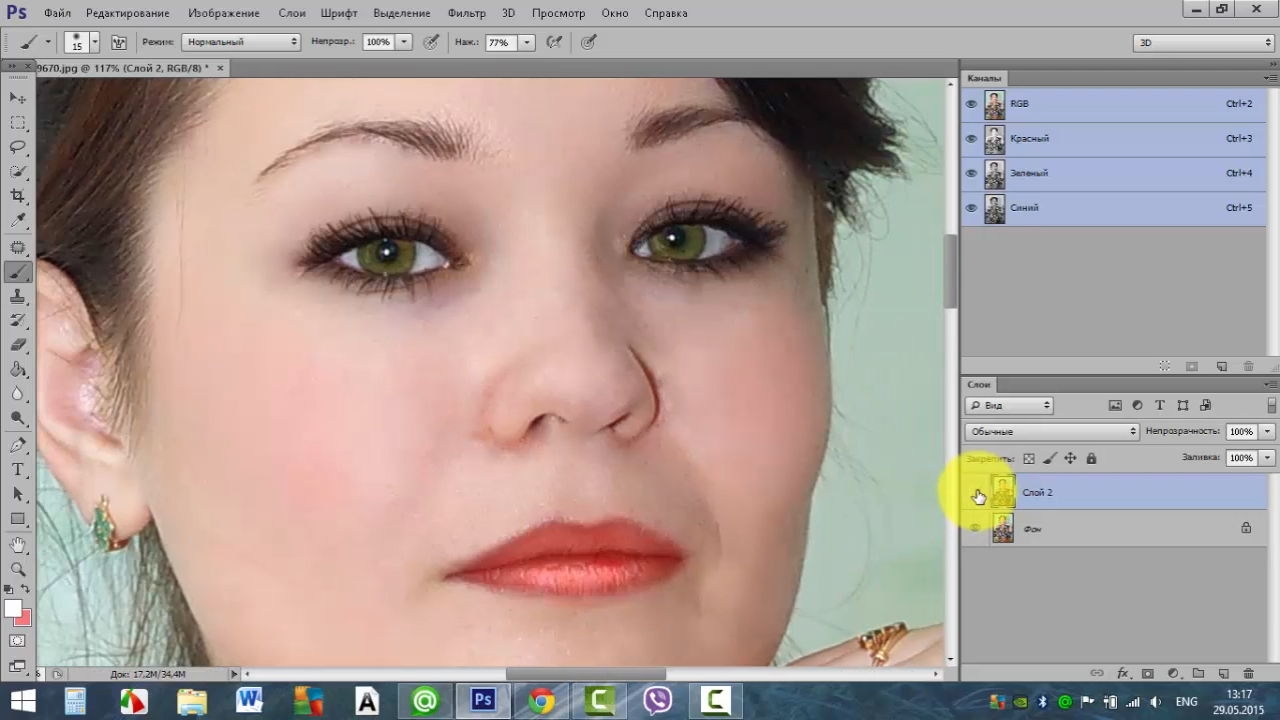
Task: Create a new layer in Layers panel
Action: tap(1223, 674)
